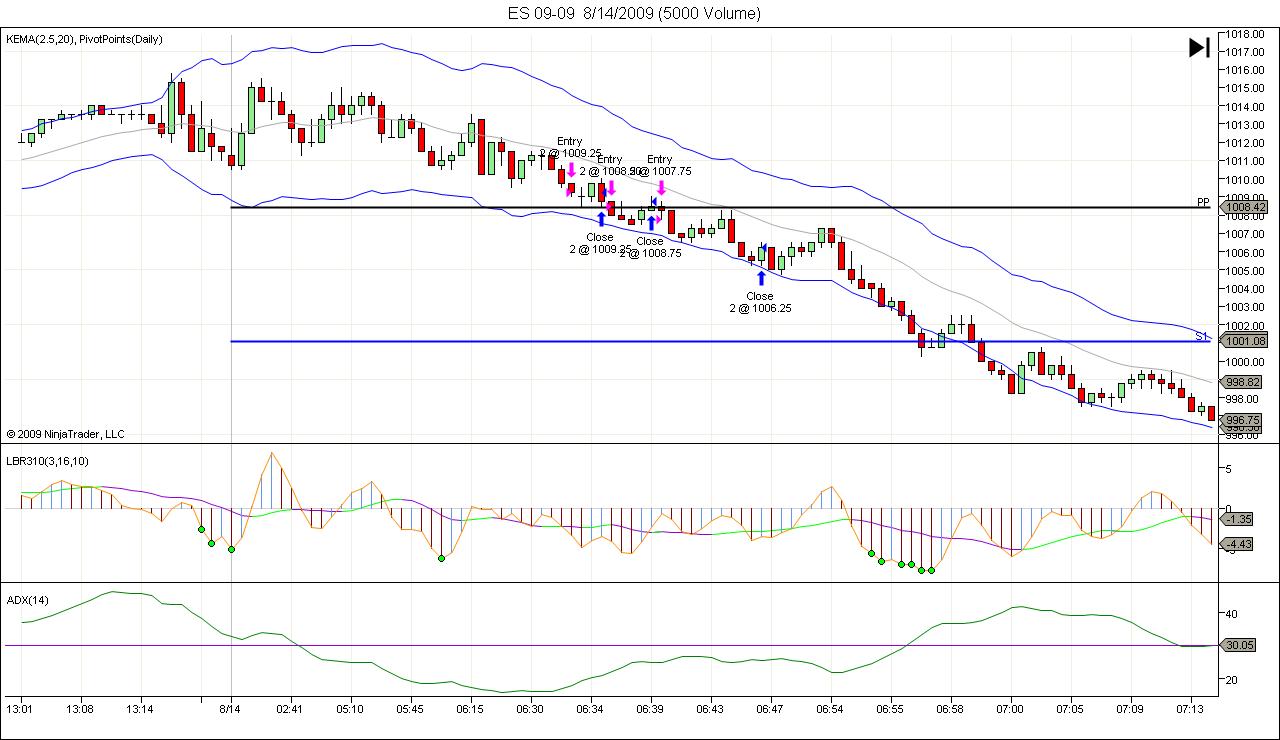Click the 1015.00 price axis label
Image resolution: width=1280 pixels, height=740 pixels.
click(1245, 88)
